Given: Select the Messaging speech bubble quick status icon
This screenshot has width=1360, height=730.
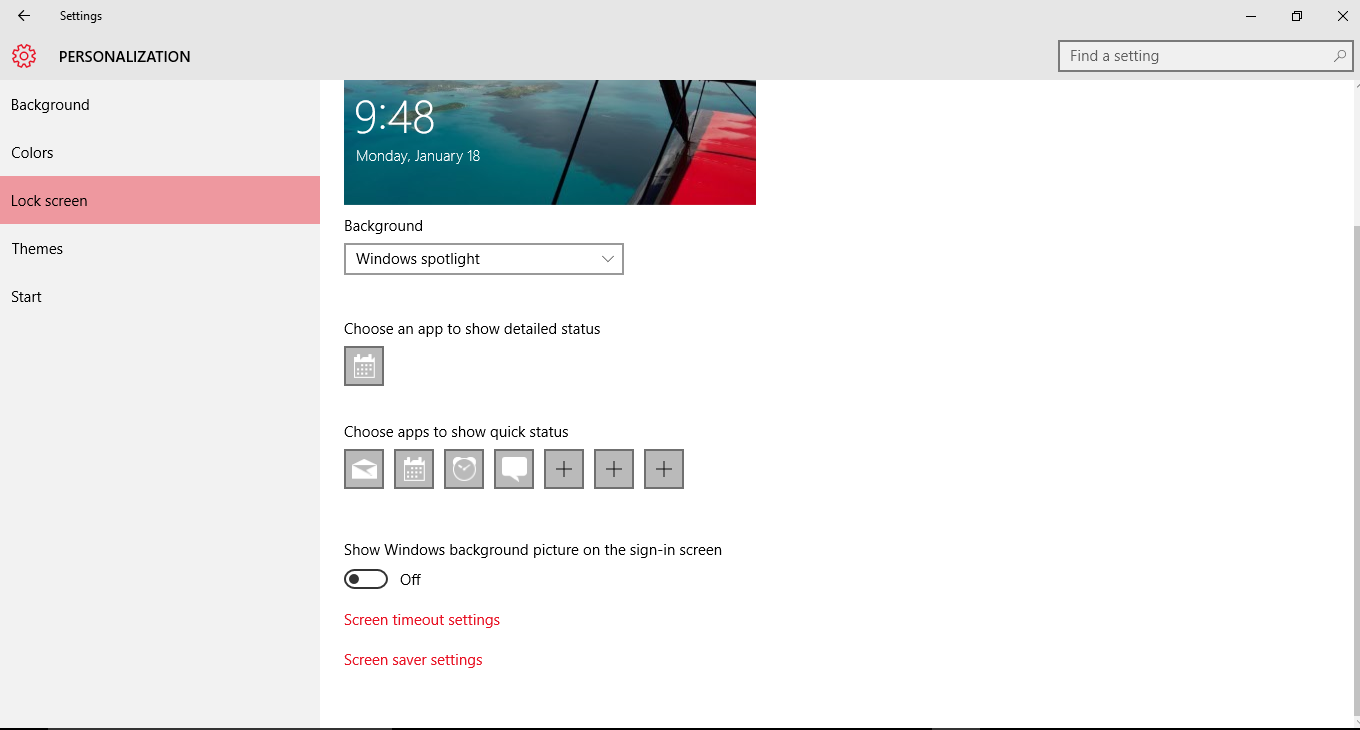Looking at the screenshot, I should [514, 469].
